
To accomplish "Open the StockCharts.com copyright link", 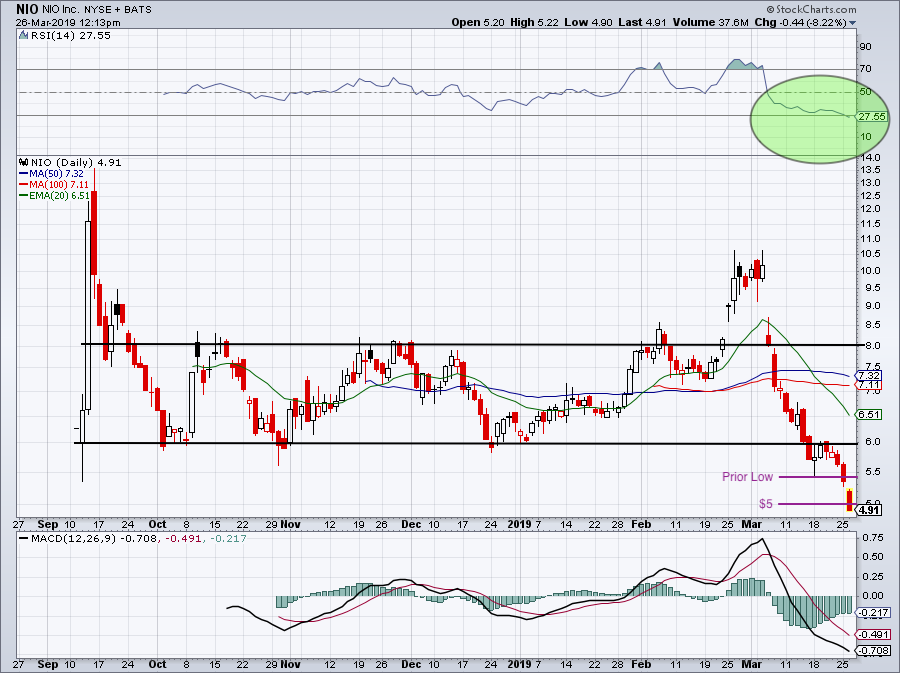I will click(x=811, y=9).
